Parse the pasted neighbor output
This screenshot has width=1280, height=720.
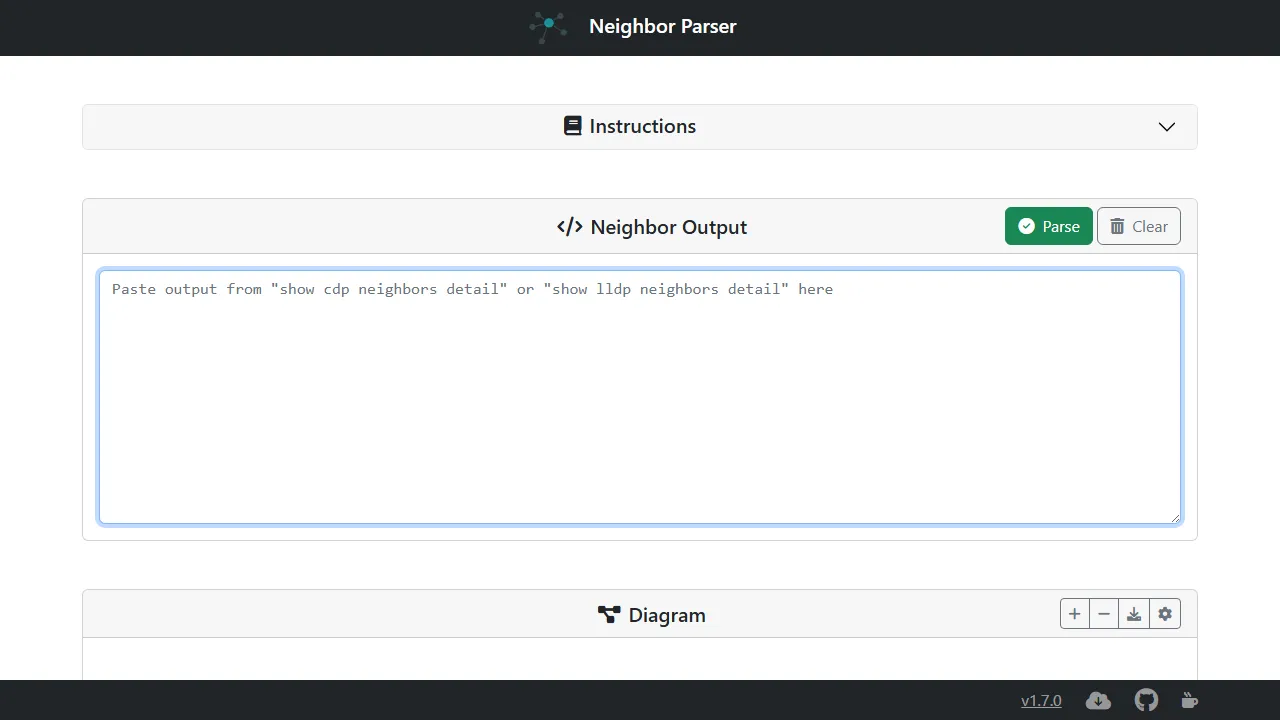(x=1048, y=226)
